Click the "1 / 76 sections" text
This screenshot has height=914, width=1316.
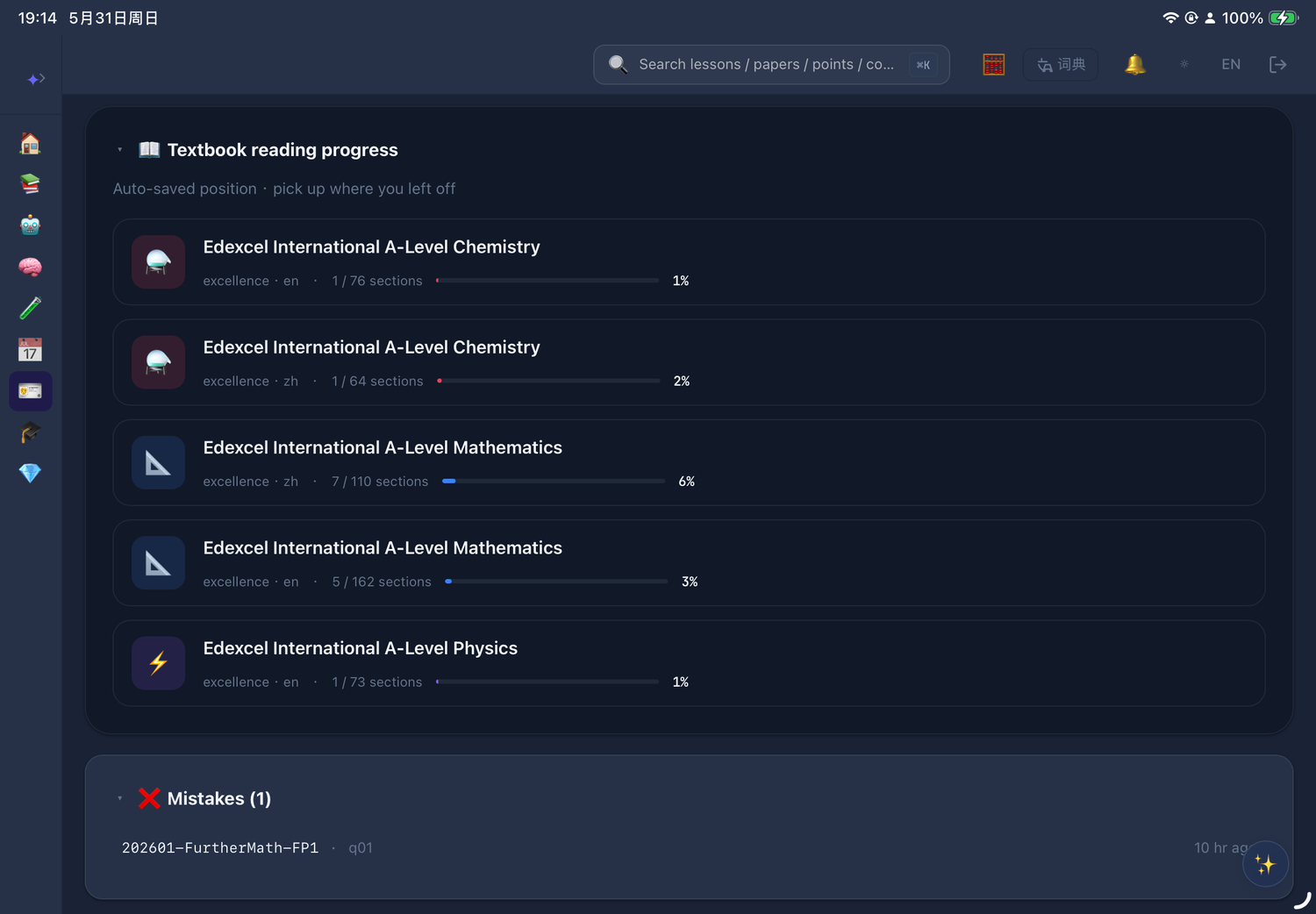click(x=377, y=281)
